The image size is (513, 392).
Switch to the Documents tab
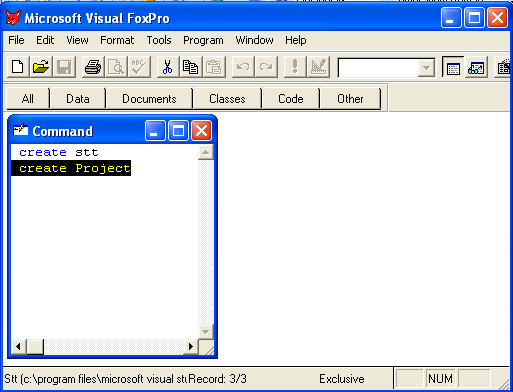(149, 99)
